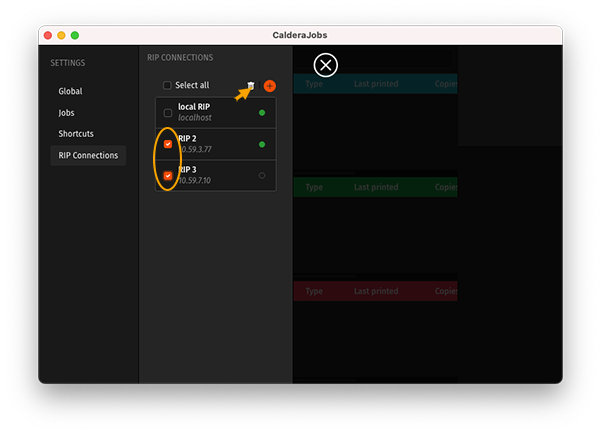Check the local RIP checkbox
This screenshot has width=600, height=433.
click(168, 113)
